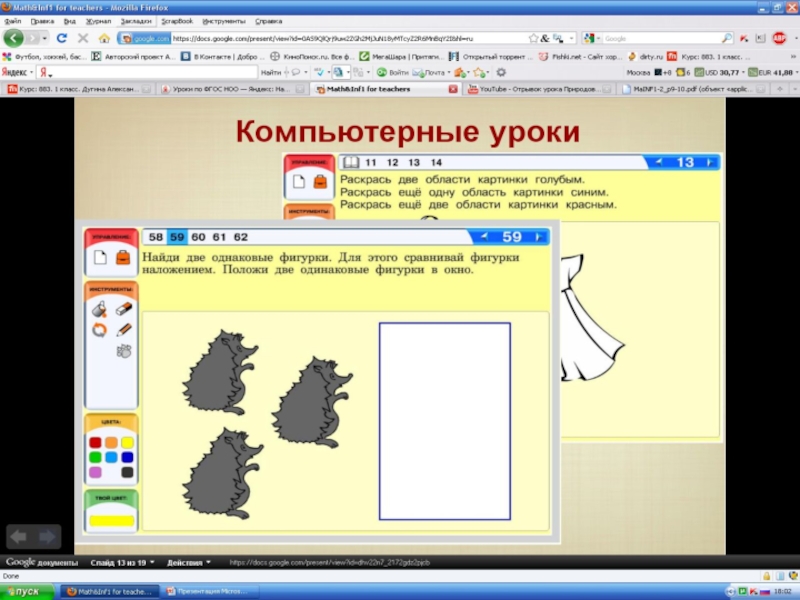Click the Windows Пуск start button
This screenshot has height=600, width=800.
pos(27,591)
